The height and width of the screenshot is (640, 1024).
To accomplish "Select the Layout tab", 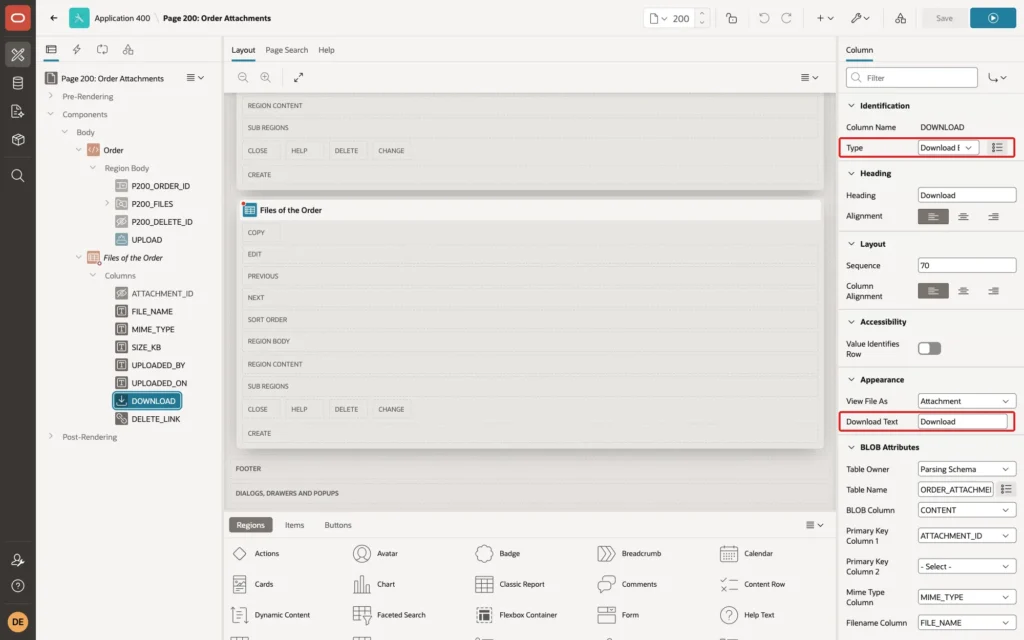I will point(243,50).
